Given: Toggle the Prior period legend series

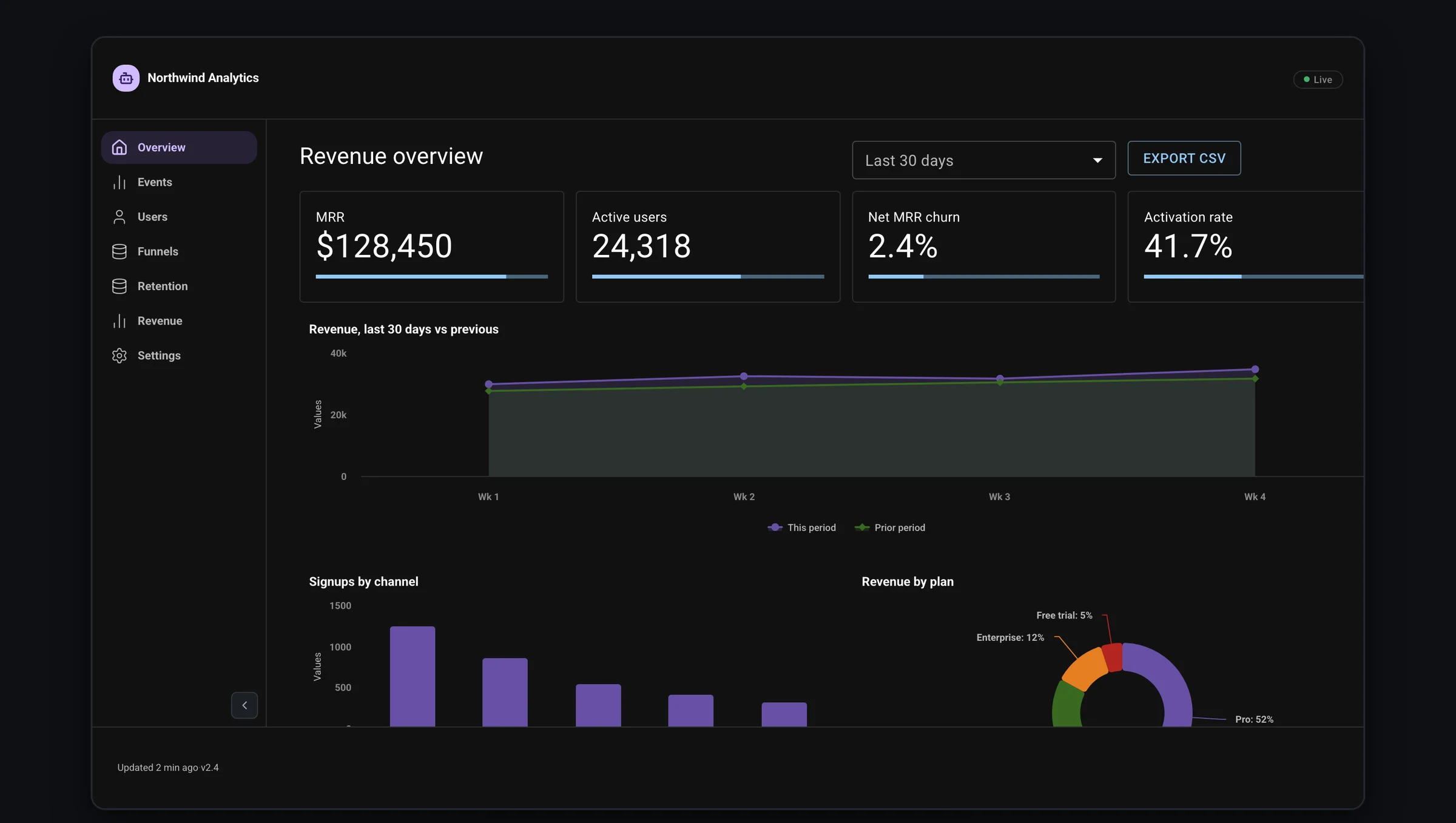Looking at the screenshot, I should click(x=890, y=527).
